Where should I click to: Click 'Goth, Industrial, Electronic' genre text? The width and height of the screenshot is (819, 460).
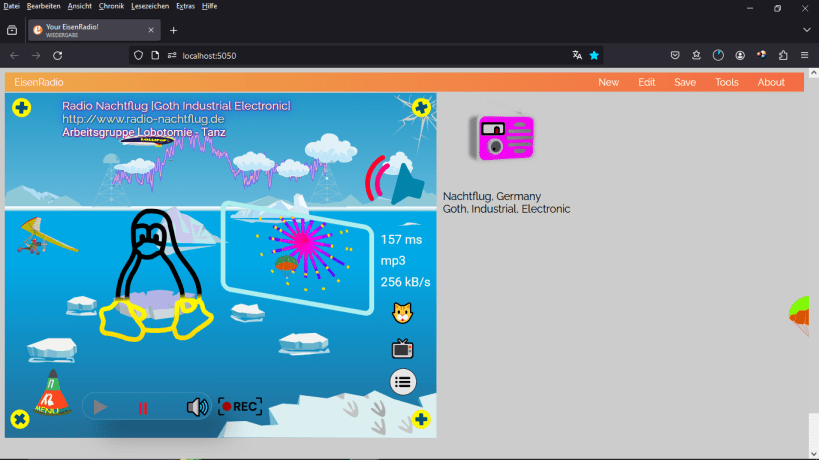pos(507,209)
